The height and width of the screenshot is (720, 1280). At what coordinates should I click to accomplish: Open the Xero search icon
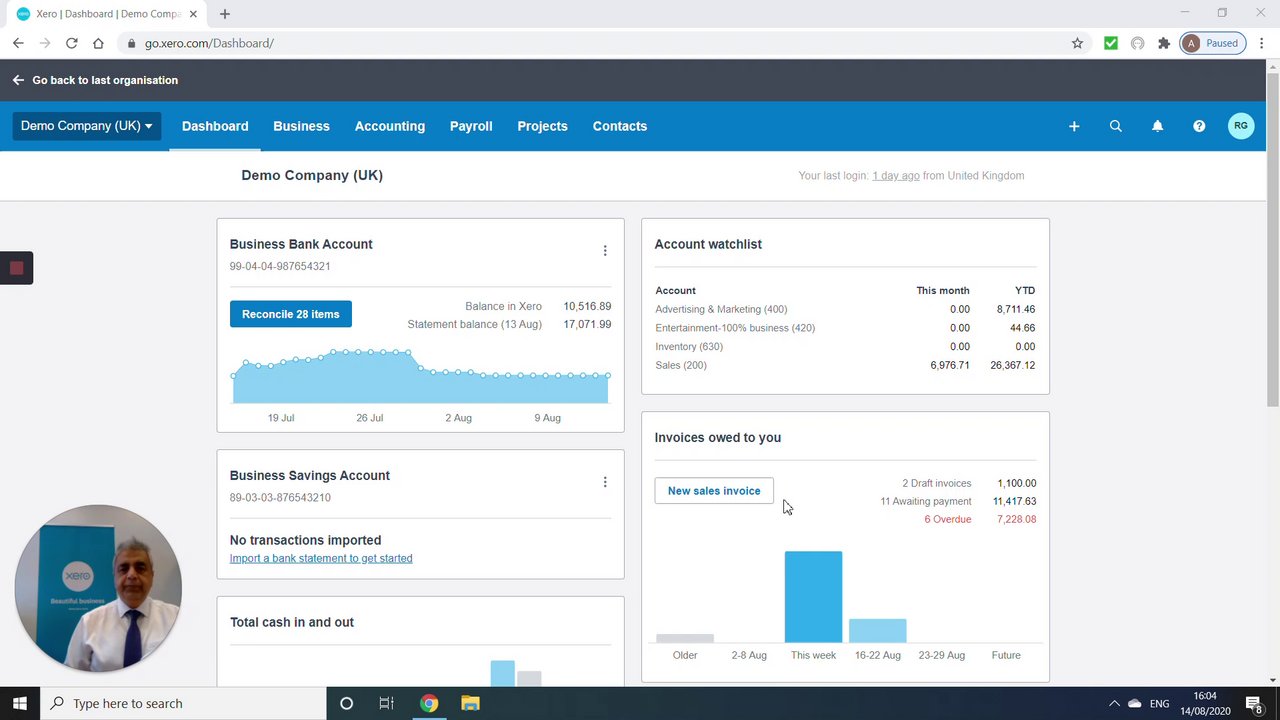coord(1116,126)
